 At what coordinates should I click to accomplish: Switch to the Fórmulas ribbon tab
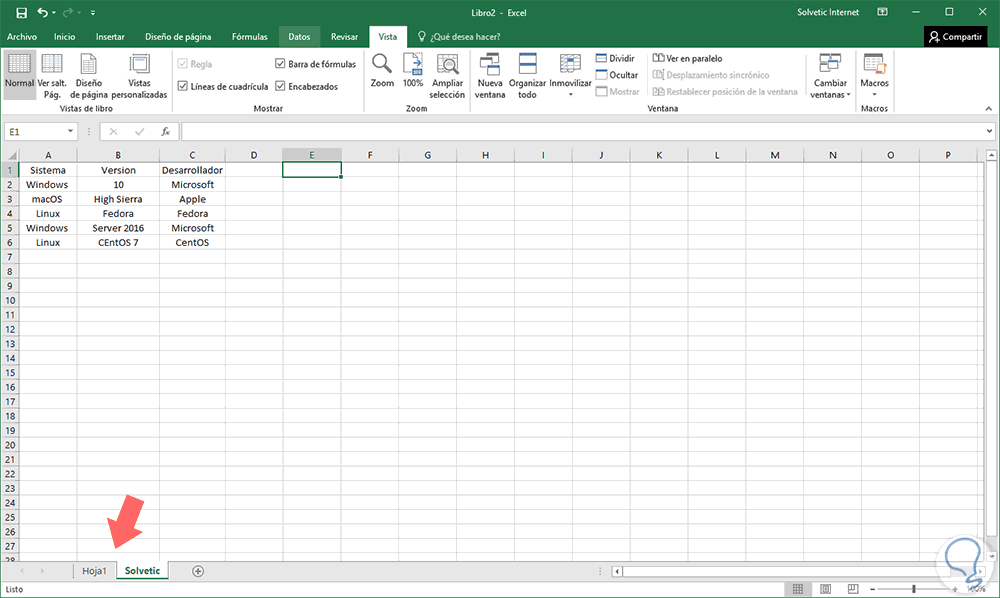point(249,36)
